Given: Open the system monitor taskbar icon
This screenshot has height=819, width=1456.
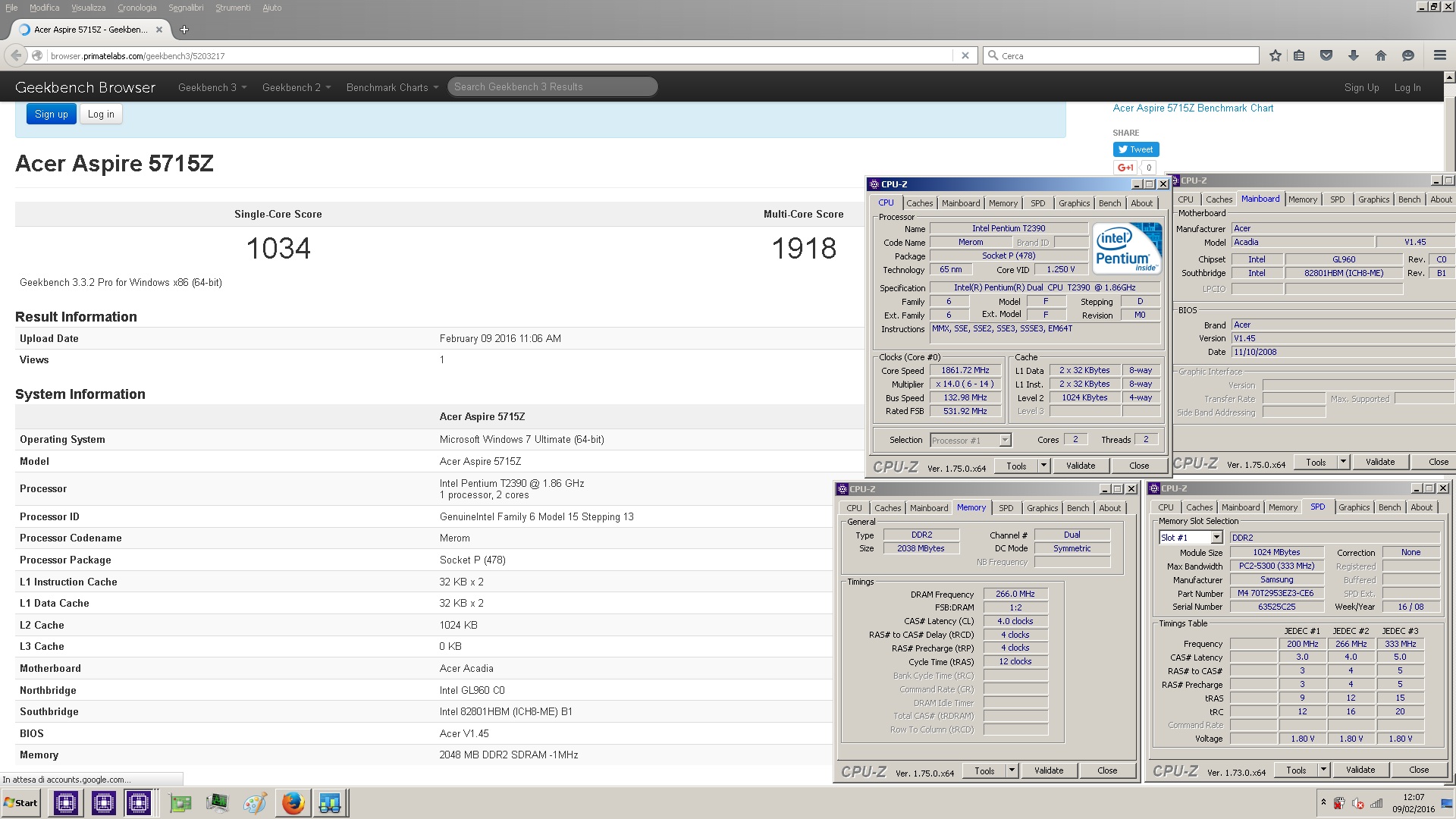Looking at the screenshot, I should [x=217, y=802].
